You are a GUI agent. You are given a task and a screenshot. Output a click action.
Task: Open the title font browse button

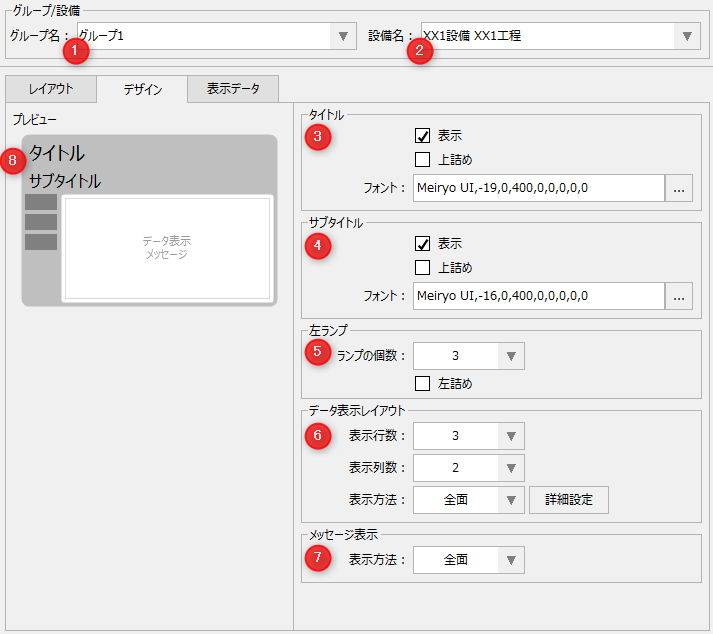(680, 188)
